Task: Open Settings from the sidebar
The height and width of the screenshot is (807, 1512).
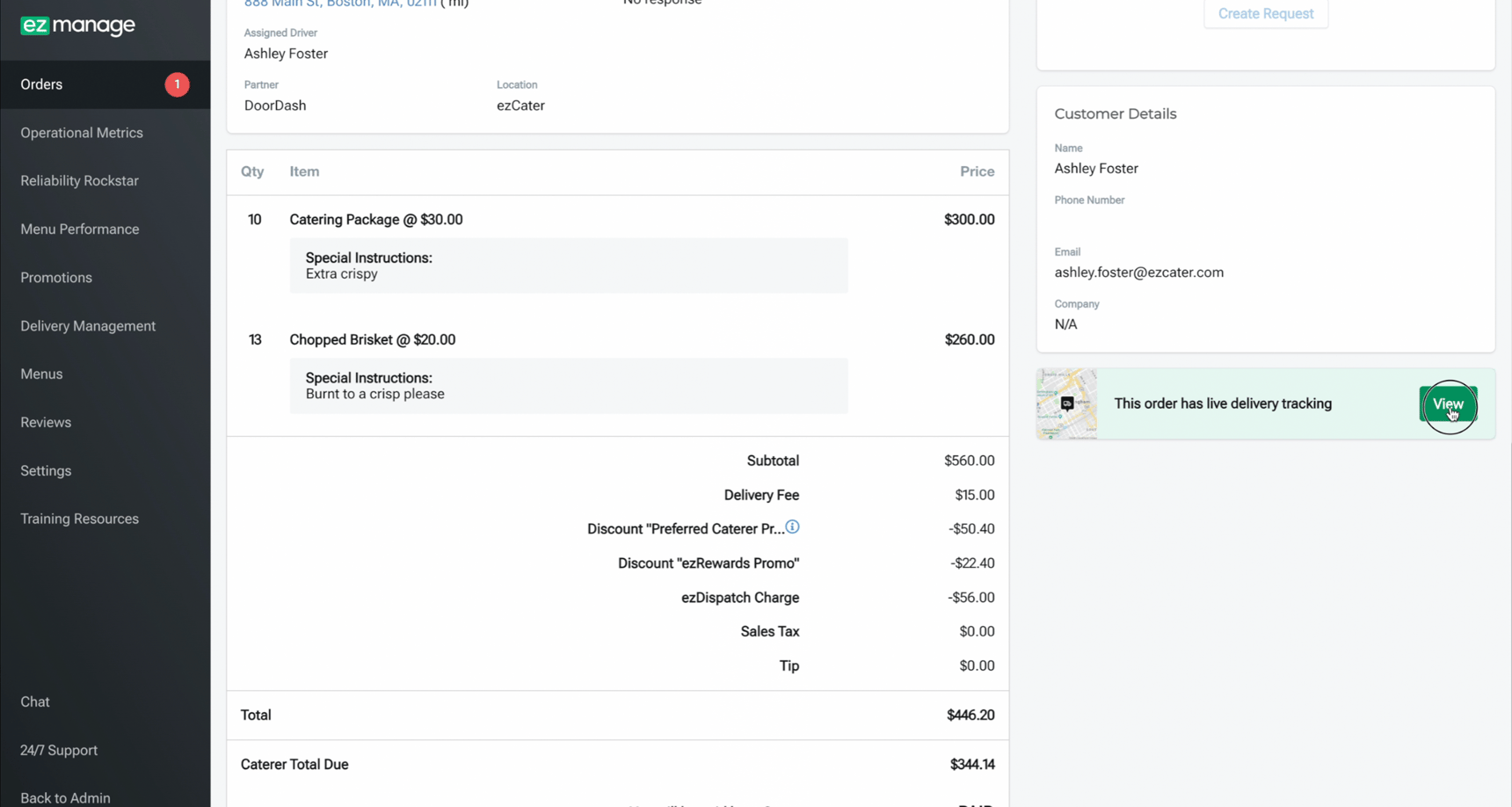Action: pos(45,470)
